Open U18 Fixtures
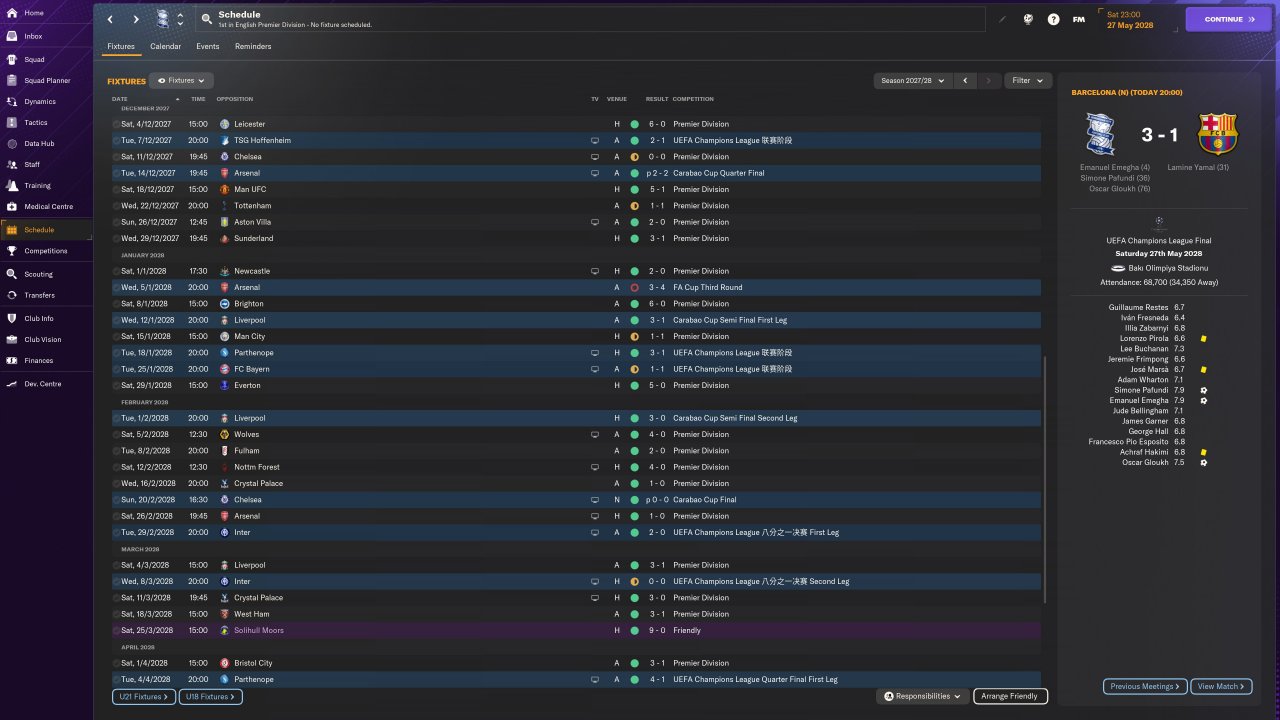 210,696
